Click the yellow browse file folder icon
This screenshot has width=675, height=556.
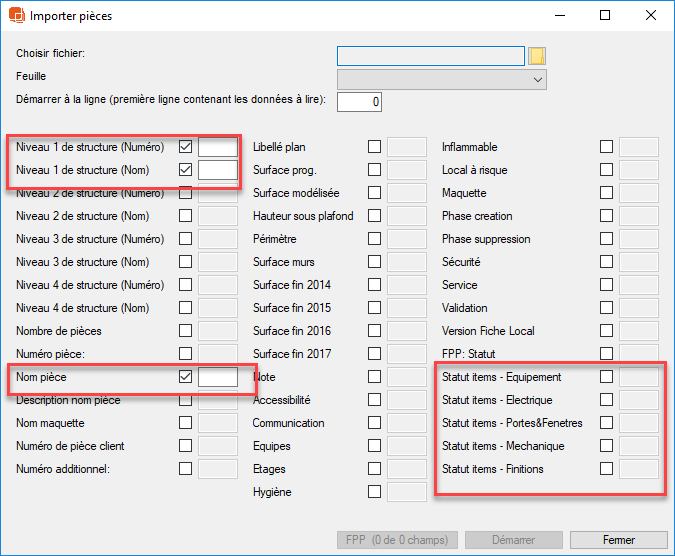pos(537,55)
